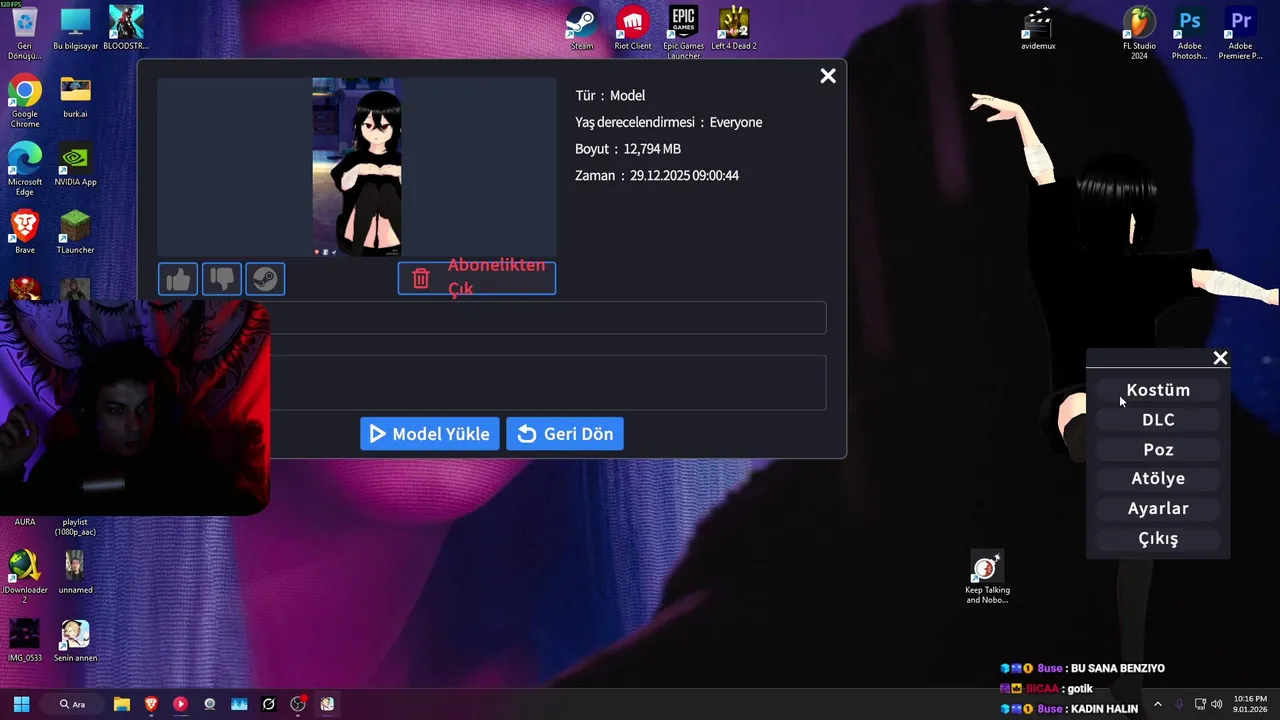Viewport: 1280px width, 720px height.
Task: Give the model a thumbs up
Action: 178,279
